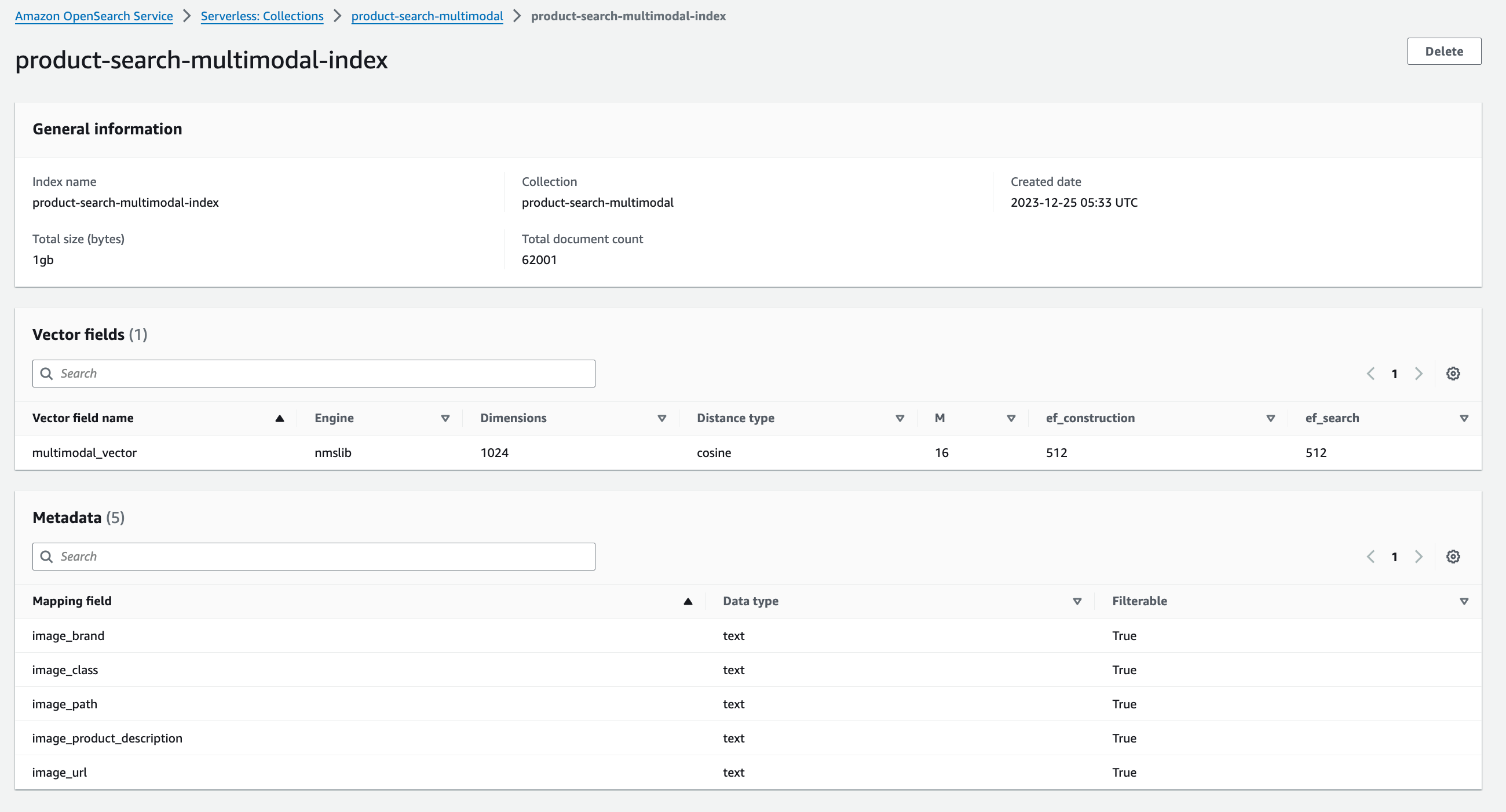The height and width of the screenshot is (812, 1506).
Task: Sort Vector fields by ef_search column
Action: [1464, 418]
